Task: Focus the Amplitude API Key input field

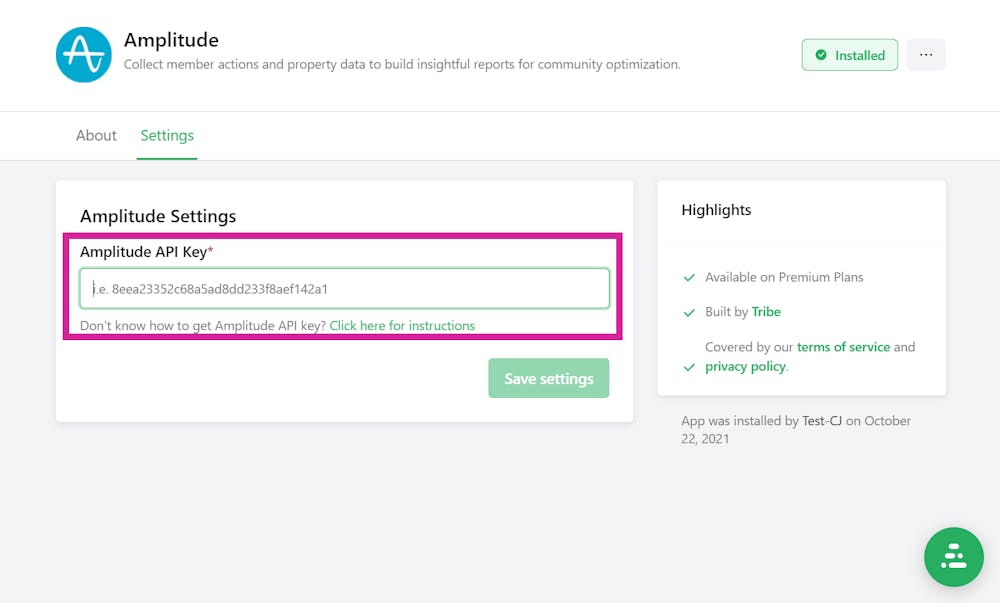Action: coord(344,289)
